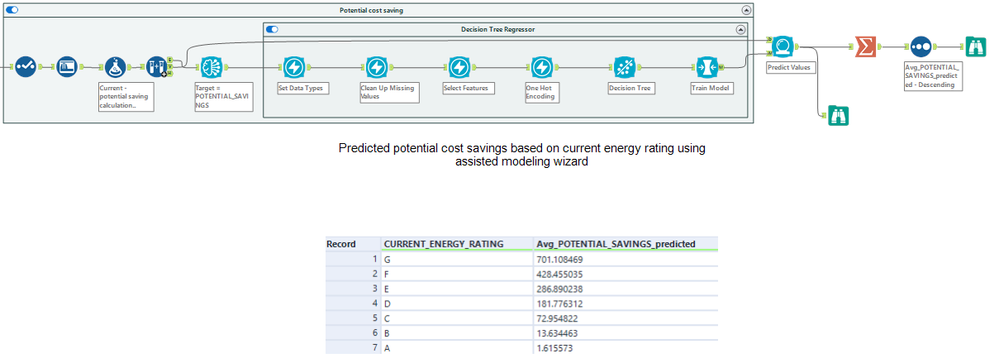This screenshot has height=364, width=999.
Task: Click the Predicted potential cost savings comment
Action: (x=522, y=155)
